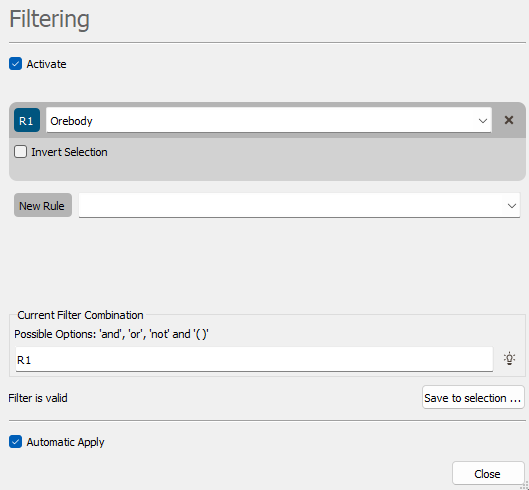Image resolution: width=529 pixels, height=490 pixels.
Task: Expand the New Rule dropdown chevron
Action: coord(511,206)
